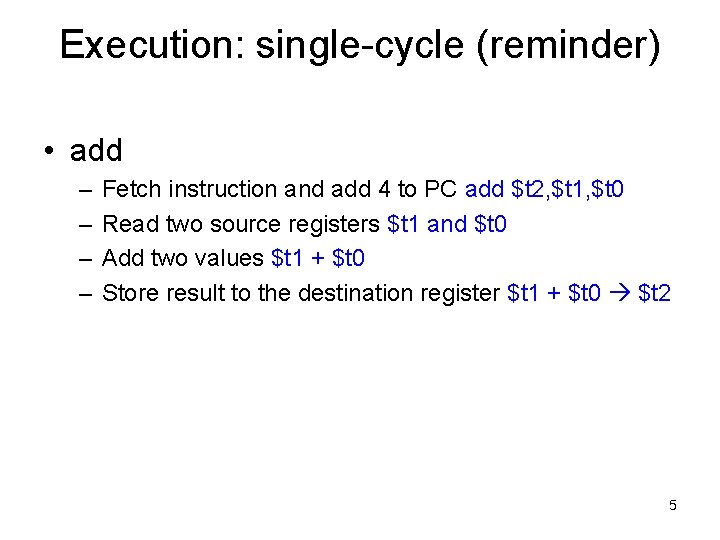The width and height of the screenshot is (720, 540).
Task: Click "Fetch instruction and add 4 to PC"
Action: (x=280, y=189)
